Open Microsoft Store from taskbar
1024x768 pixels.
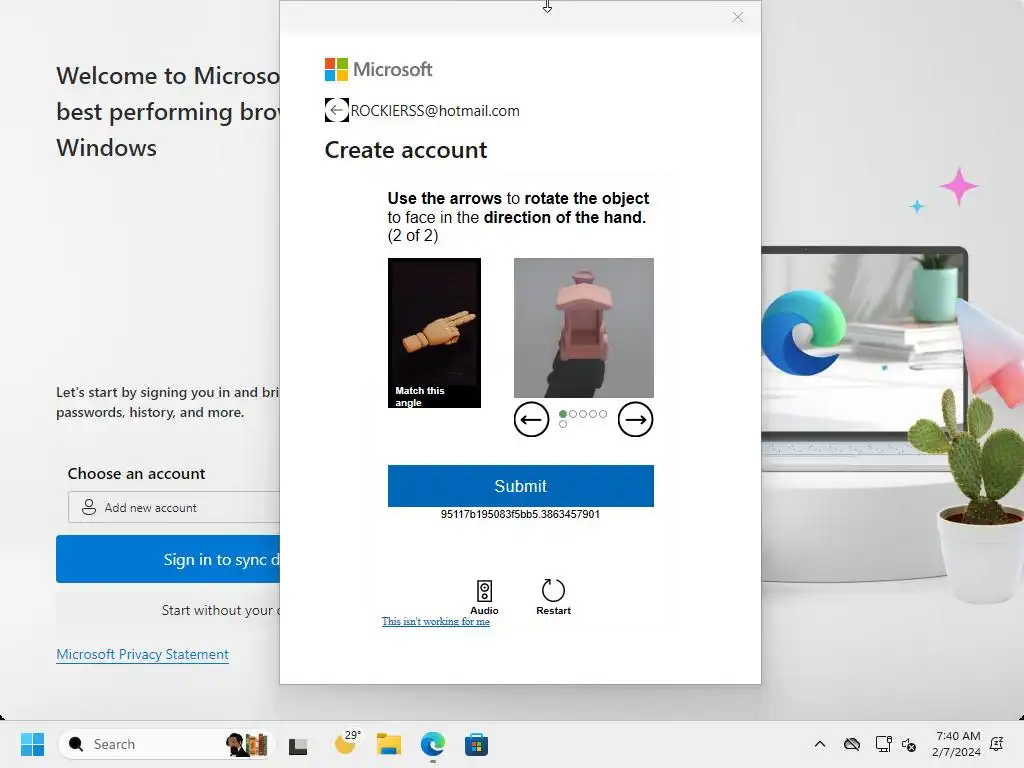[476, 744]
